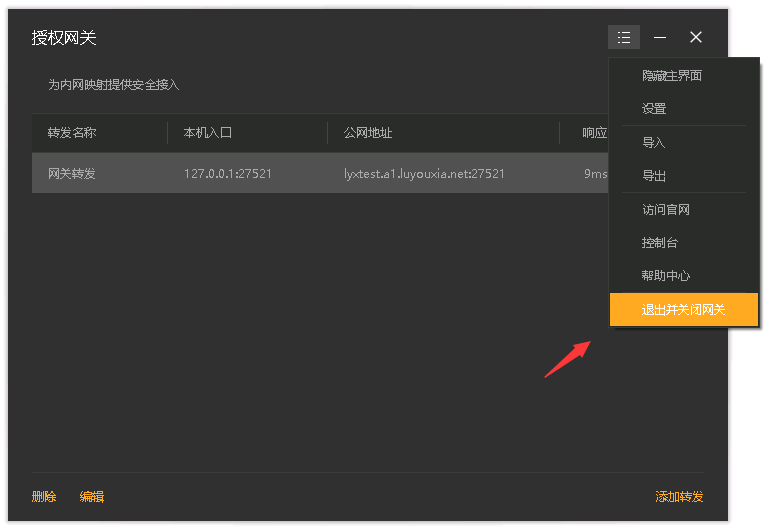
Task: Close the 授权网关 window
Action: pyautogui.click(x=695, y=37)
